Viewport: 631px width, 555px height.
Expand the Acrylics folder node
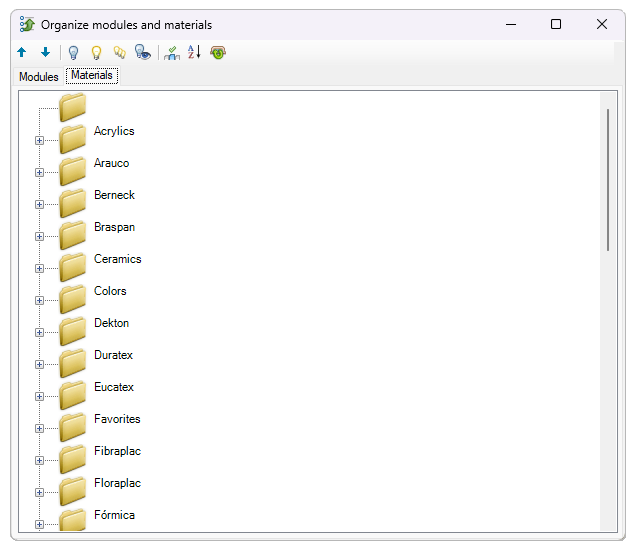[x=40, y=140]
